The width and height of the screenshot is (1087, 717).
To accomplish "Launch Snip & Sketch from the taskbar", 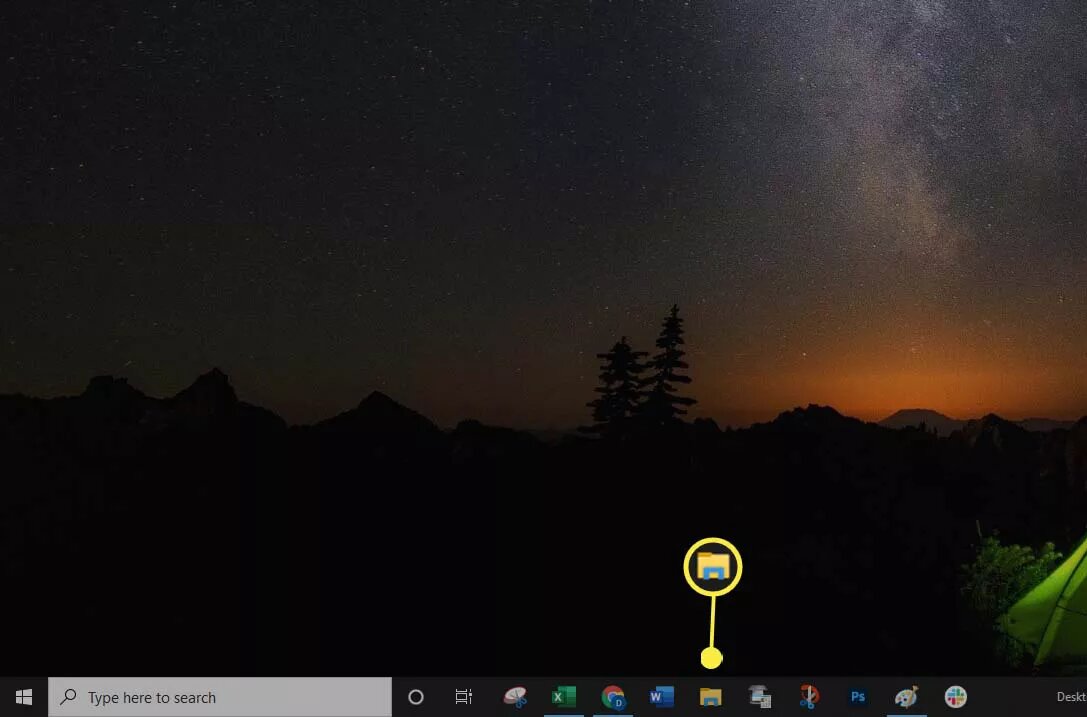I will point(515,697).
